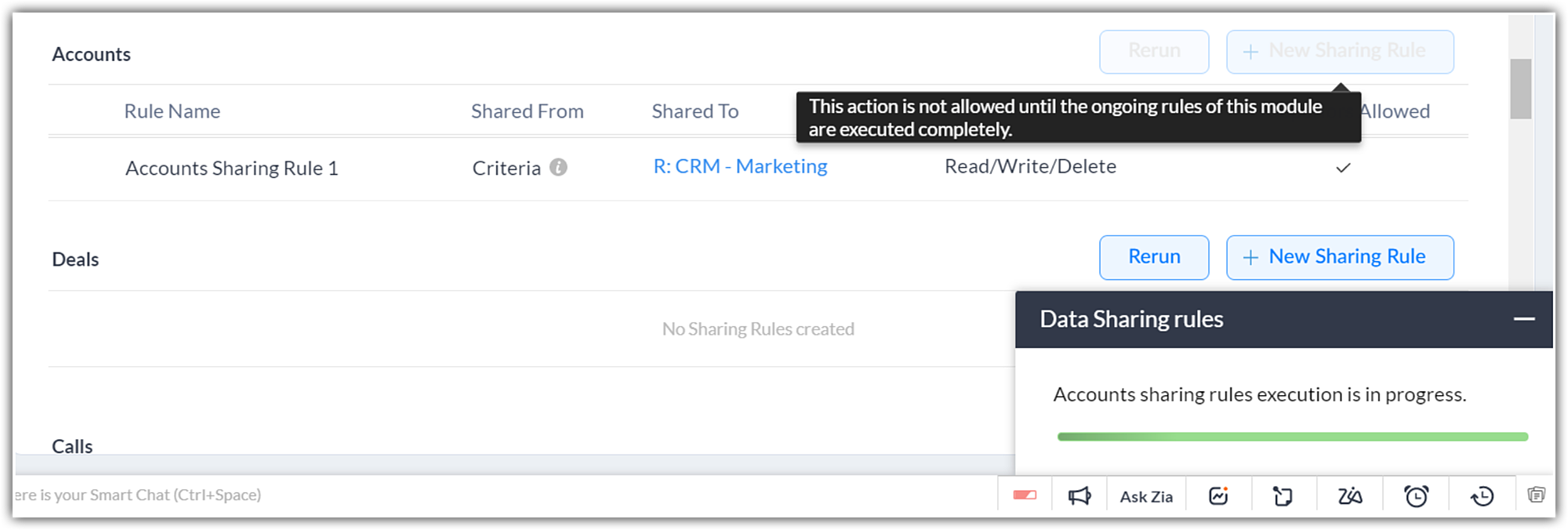Click Ask Zia in bottom bar
This screenshot has width=1568, height=530.
[1146, 496]
